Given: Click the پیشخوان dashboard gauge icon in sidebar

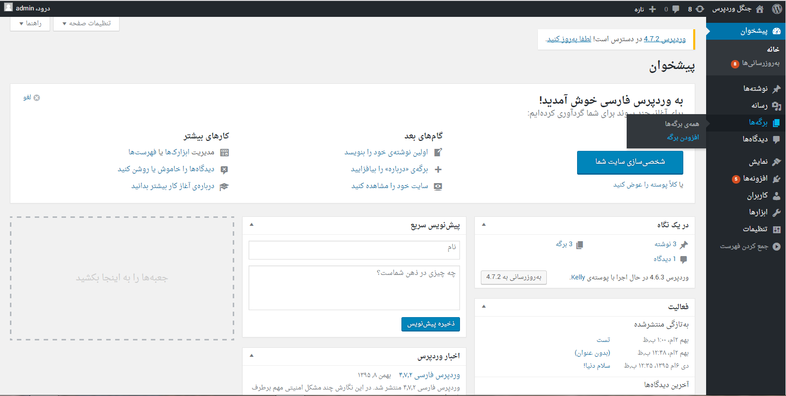Looking at the screenshot, I should click(x=776, y=31).
